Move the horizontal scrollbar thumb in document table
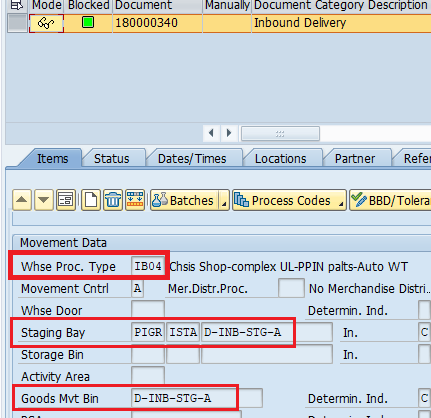431x418 pixels. click(x=280, y=133)
